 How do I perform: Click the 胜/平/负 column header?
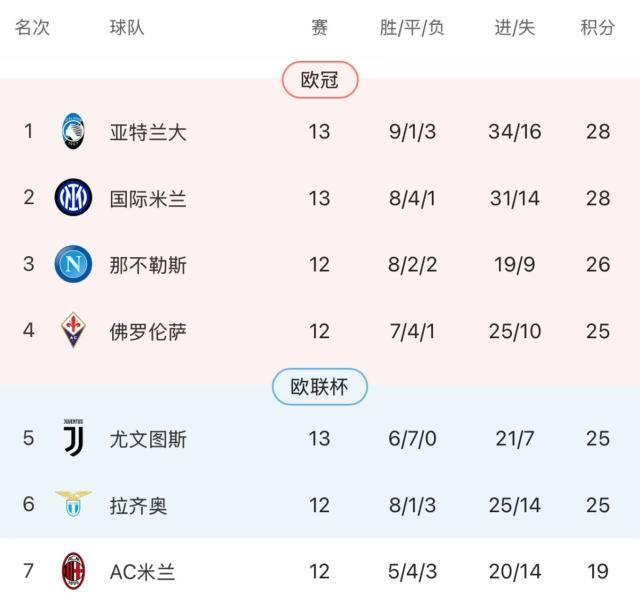412,28
